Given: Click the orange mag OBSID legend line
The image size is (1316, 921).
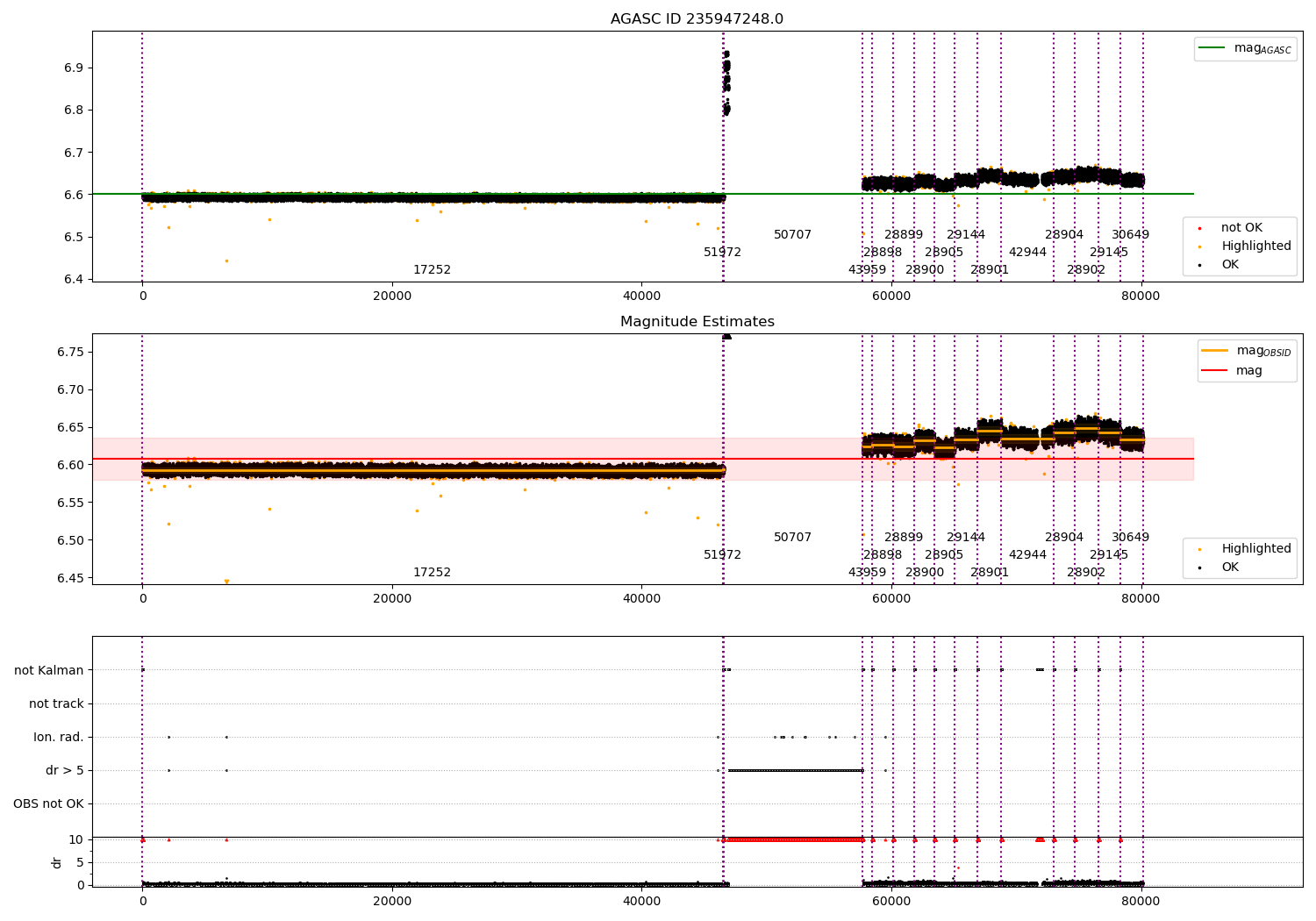Looking at the screenshot, I should pyautogui.click(x=1214, y=350).
